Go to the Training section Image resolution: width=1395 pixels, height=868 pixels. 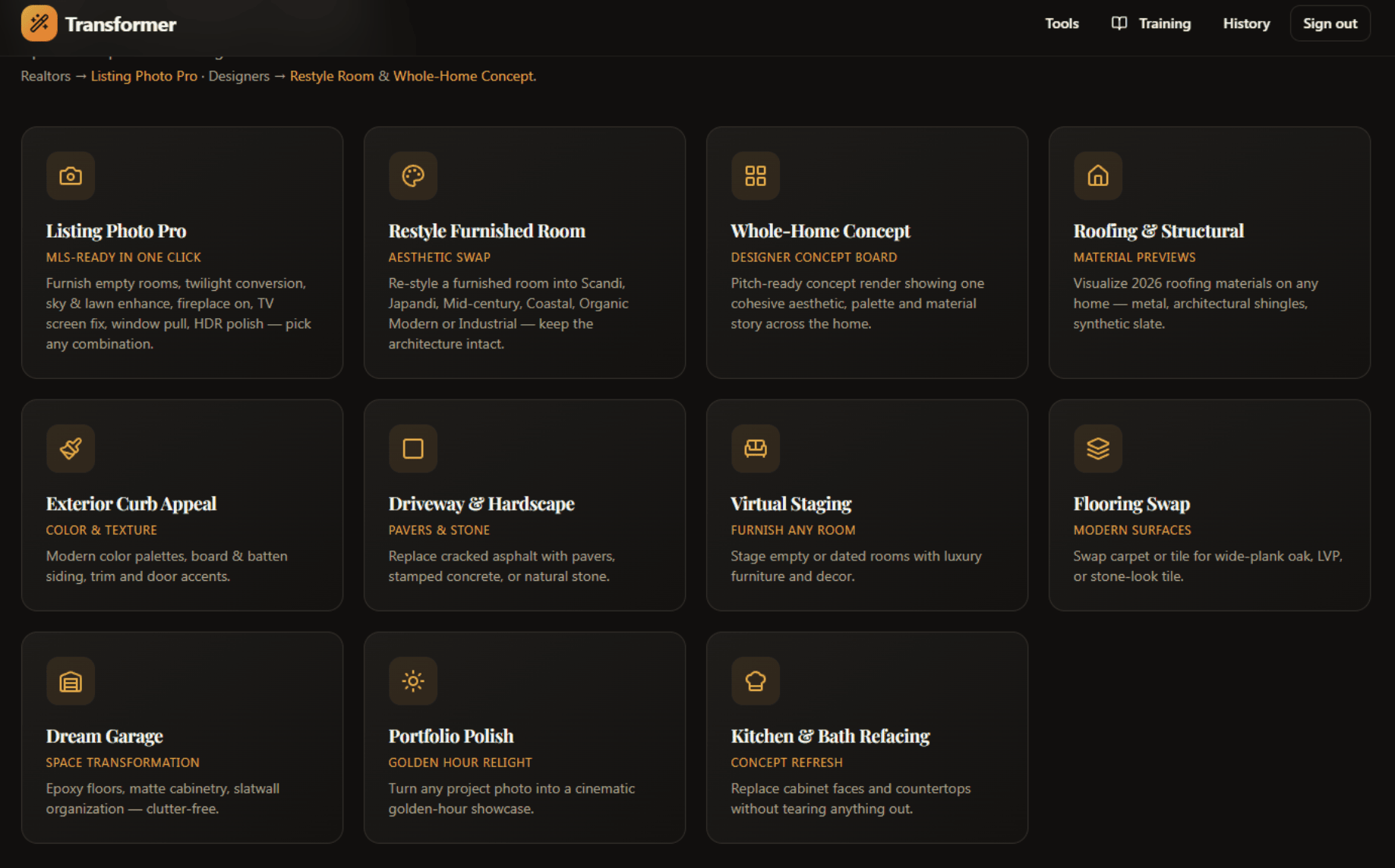(1151, 24)
